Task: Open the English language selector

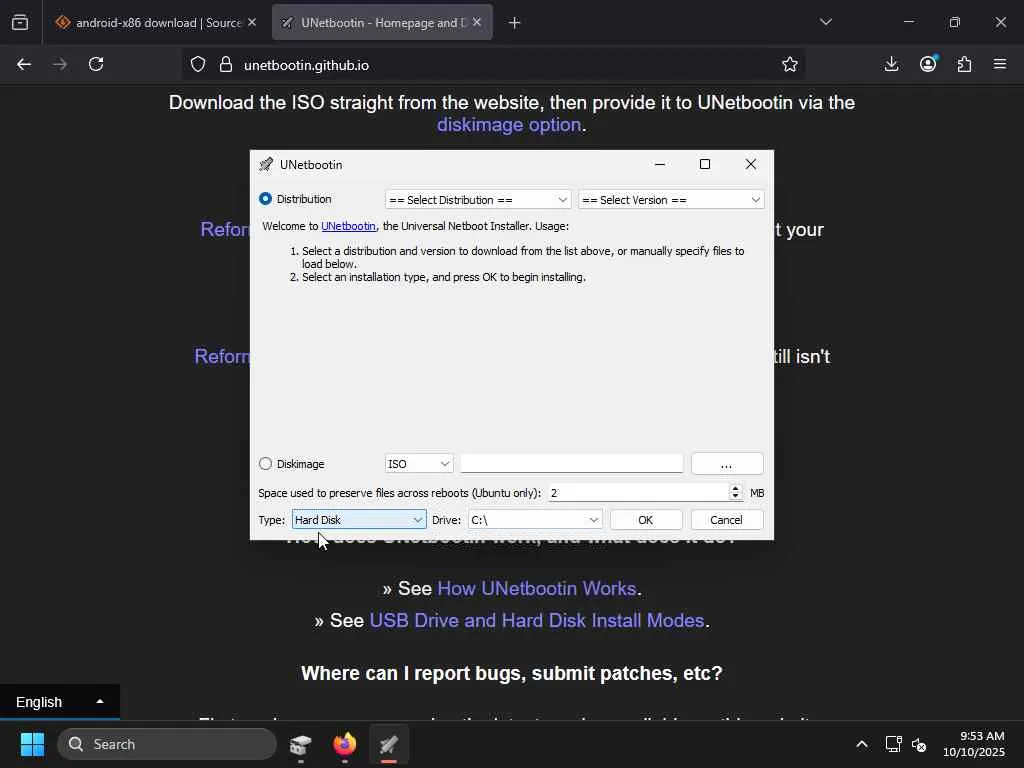Action: (x=59, y=702)
